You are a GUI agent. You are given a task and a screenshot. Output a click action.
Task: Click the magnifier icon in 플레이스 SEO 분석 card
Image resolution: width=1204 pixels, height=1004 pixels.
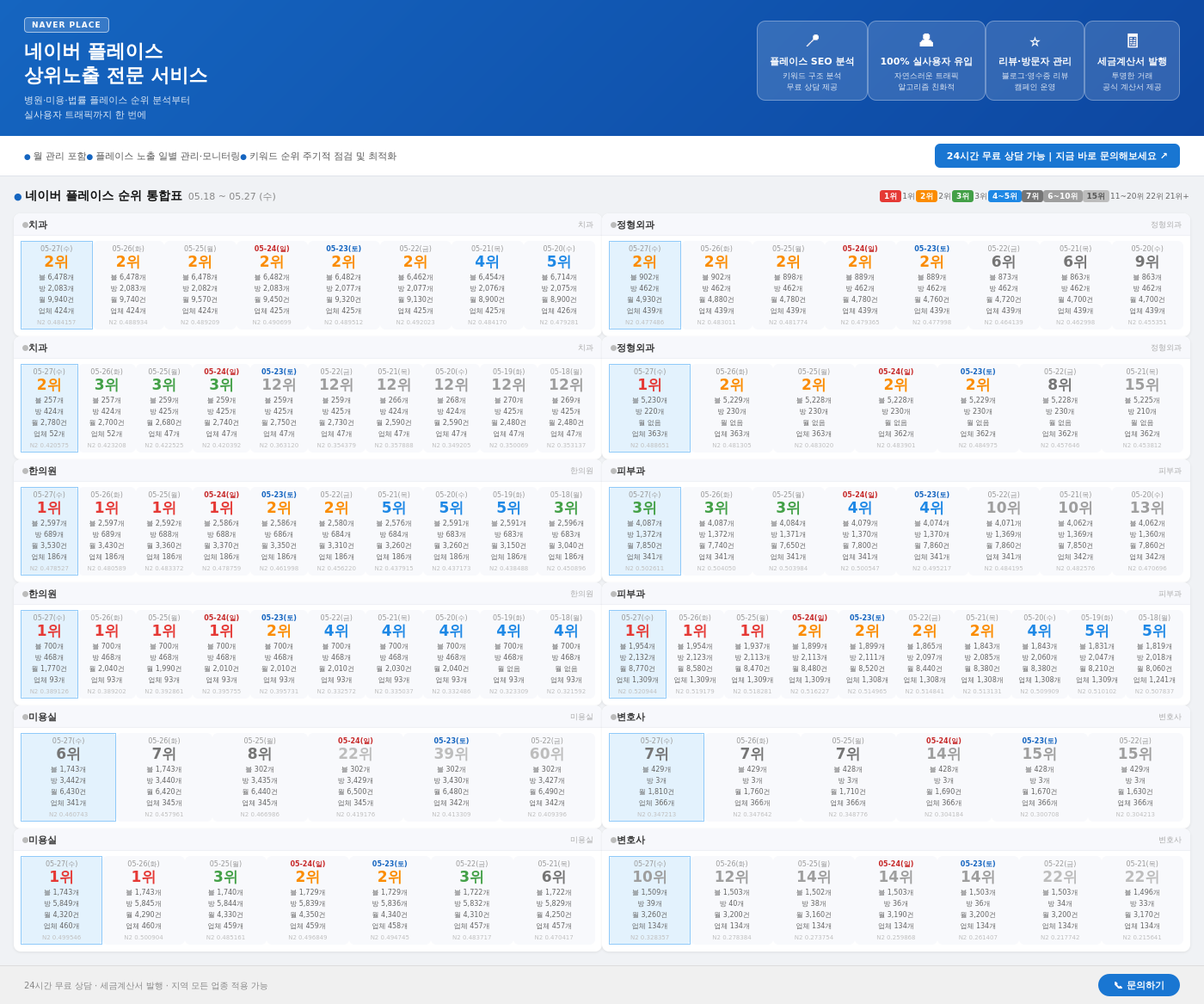[x=812, y=40]
